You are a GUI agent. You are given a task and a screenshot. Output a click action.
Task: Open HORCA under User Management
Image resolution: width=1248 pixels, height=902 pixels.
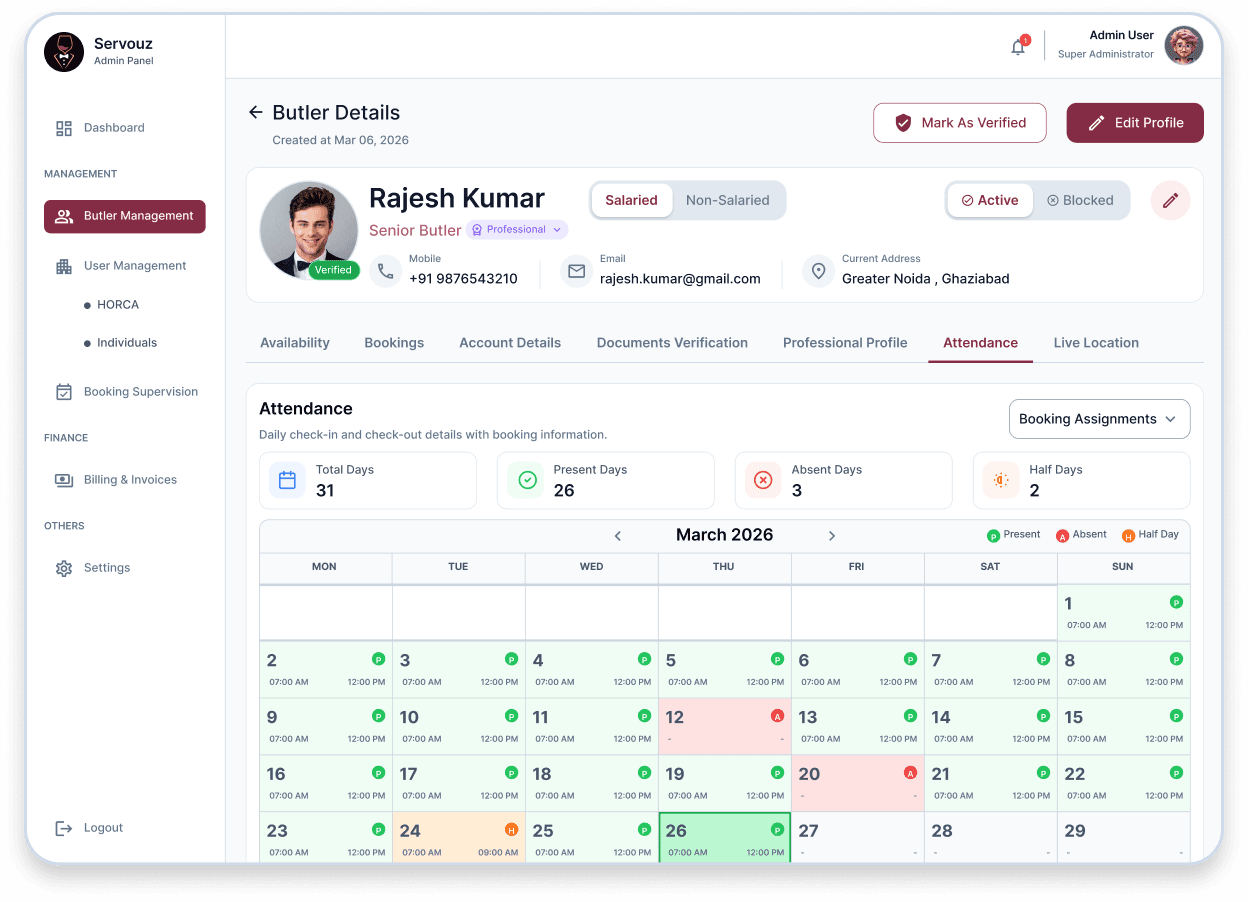pos(118,305)
